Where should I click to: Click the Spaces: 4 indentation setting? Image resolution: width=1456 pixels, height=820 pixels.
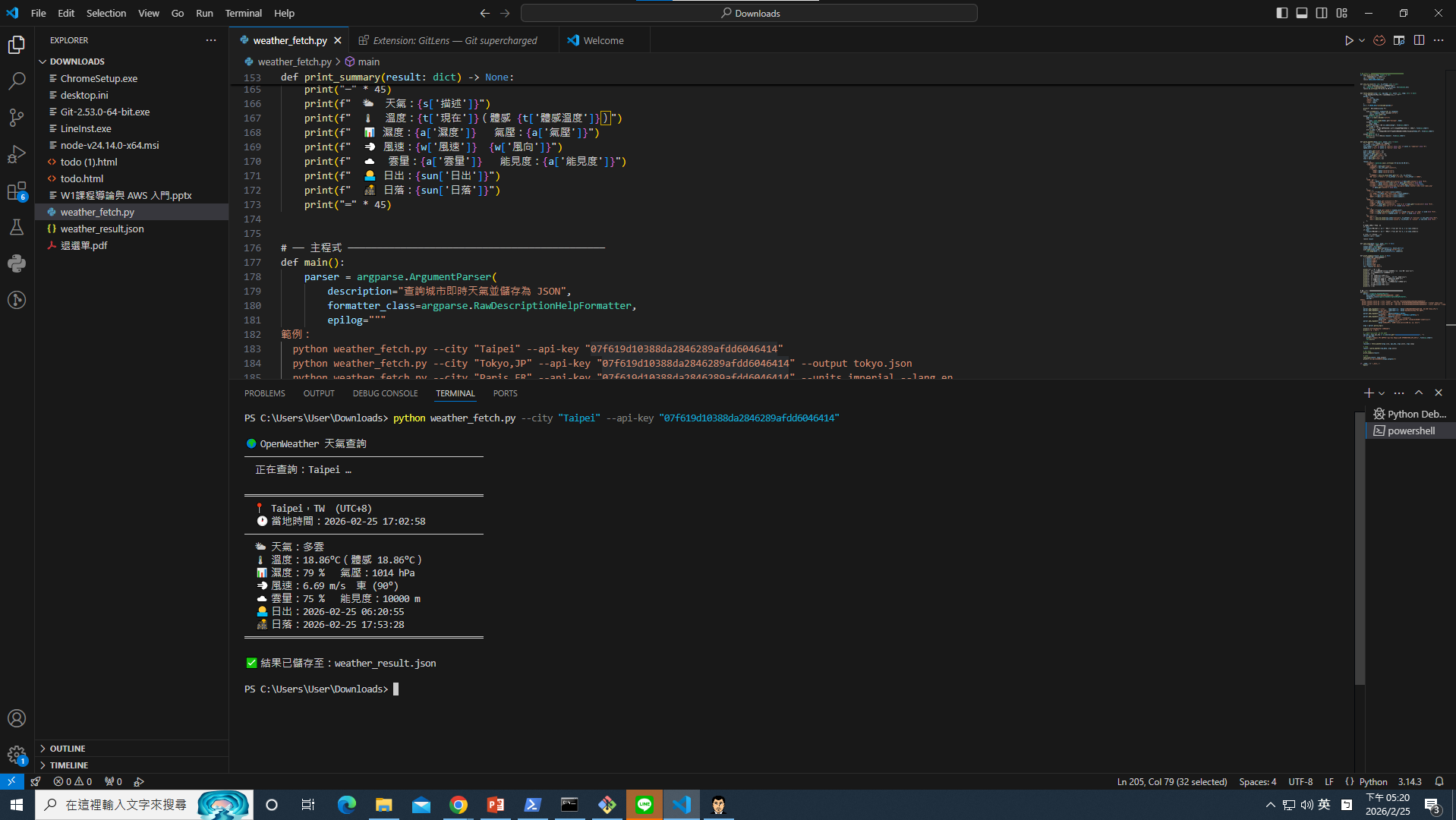[x=1257, y=781]
